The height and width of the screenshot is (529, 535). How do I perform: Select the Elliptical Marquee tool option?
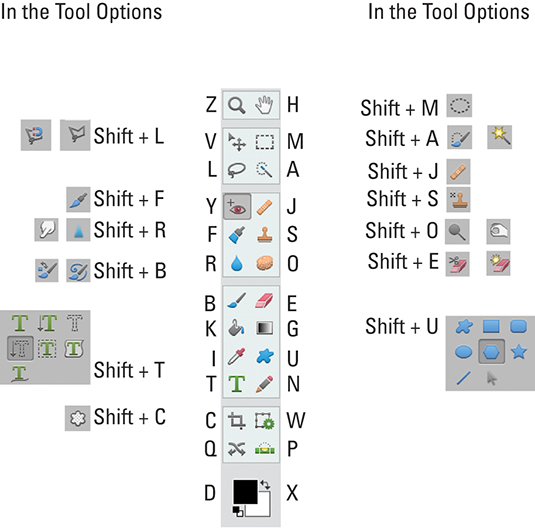pos(459,106)
